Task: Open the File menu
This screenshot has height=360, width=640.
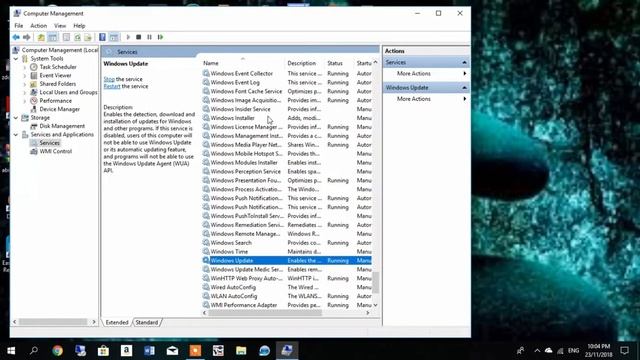Action: point(19,25)
